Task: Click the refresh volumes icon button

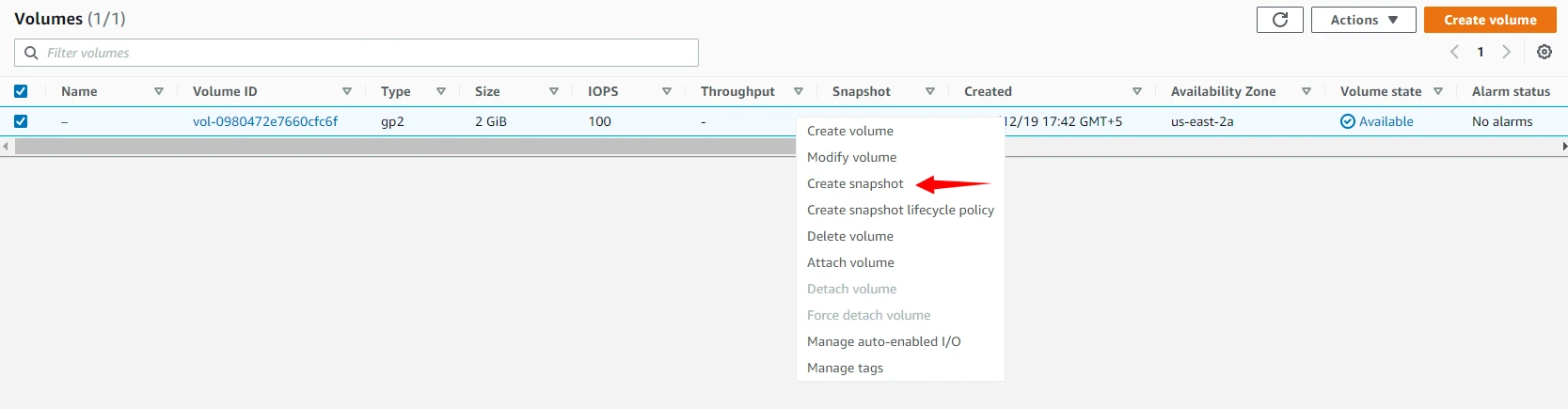Action: click(1279, 20)
